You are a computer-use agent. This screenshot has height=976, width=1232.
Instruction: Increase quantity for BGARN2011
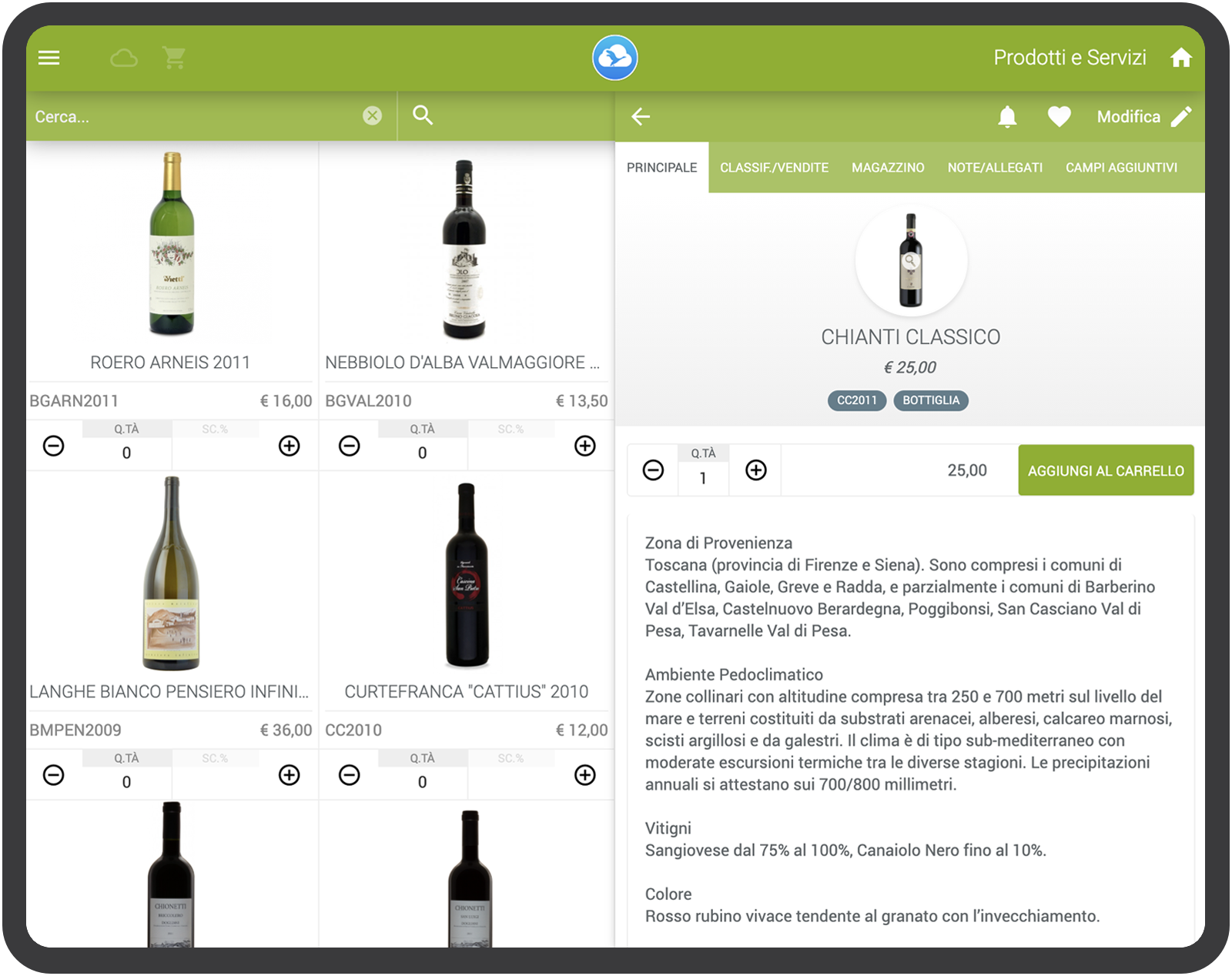click(x=290, y=446)
